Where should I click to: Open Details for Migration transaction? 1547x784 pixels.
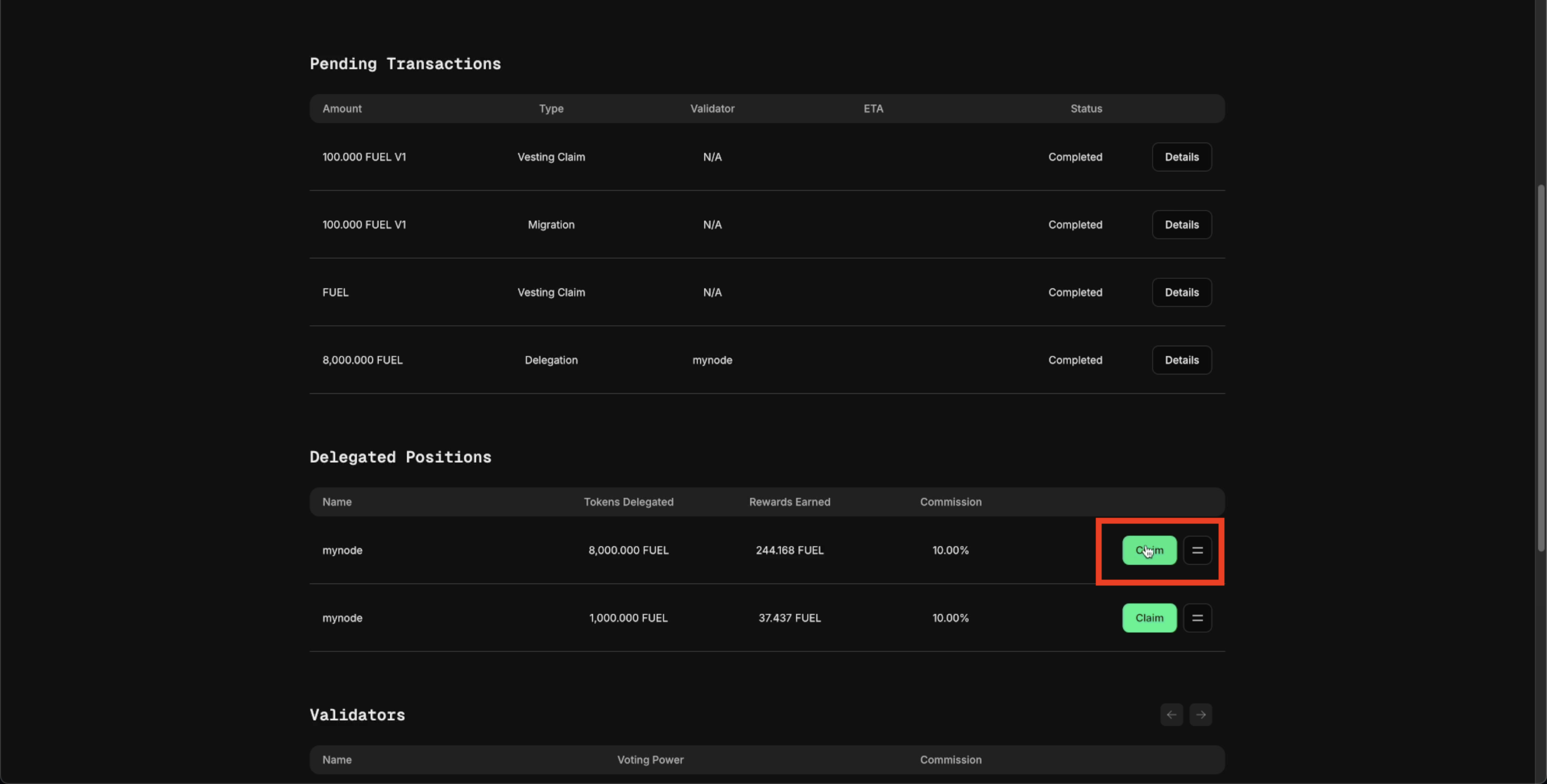[1181, 225]
